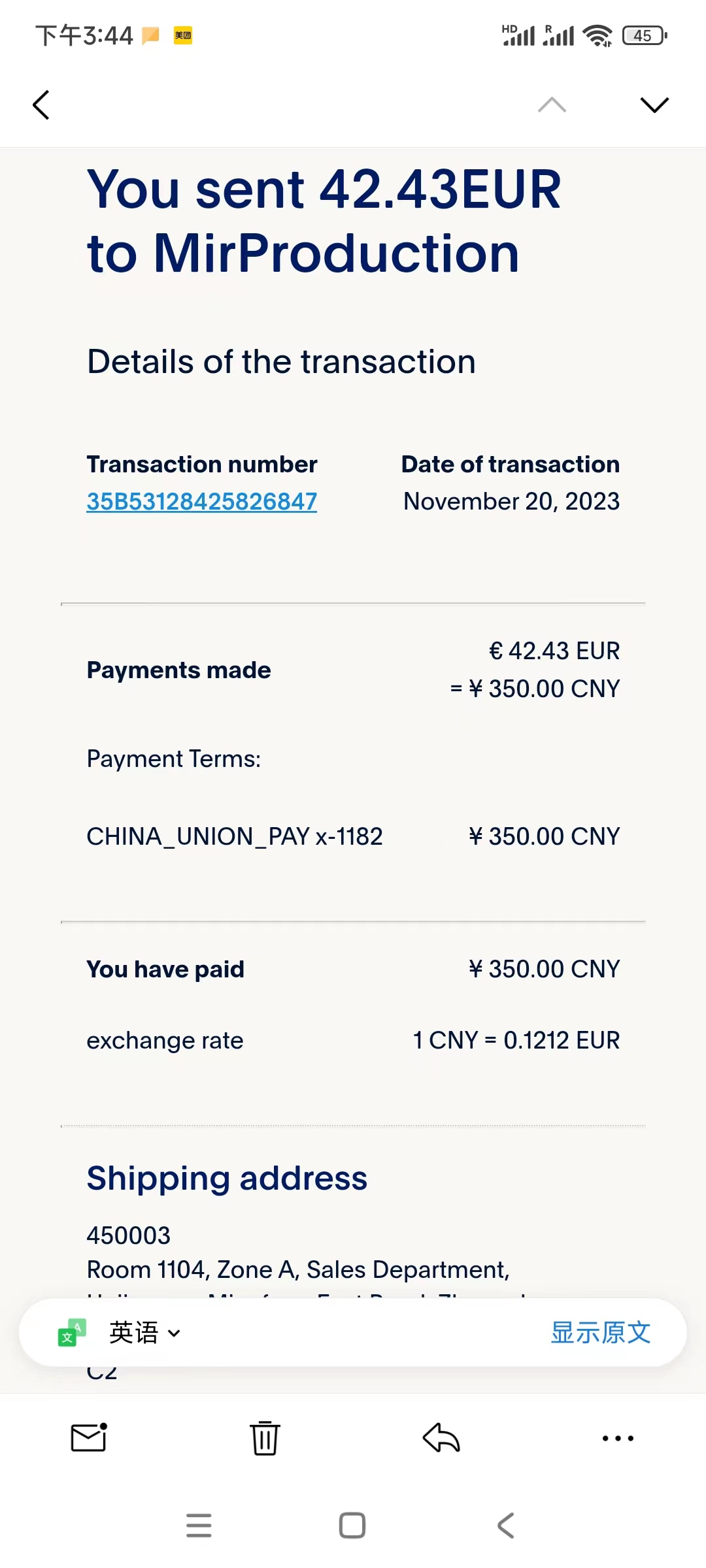Open more options three-dot menu
The image size is (706, 1568).
[x=618, y=1438]
